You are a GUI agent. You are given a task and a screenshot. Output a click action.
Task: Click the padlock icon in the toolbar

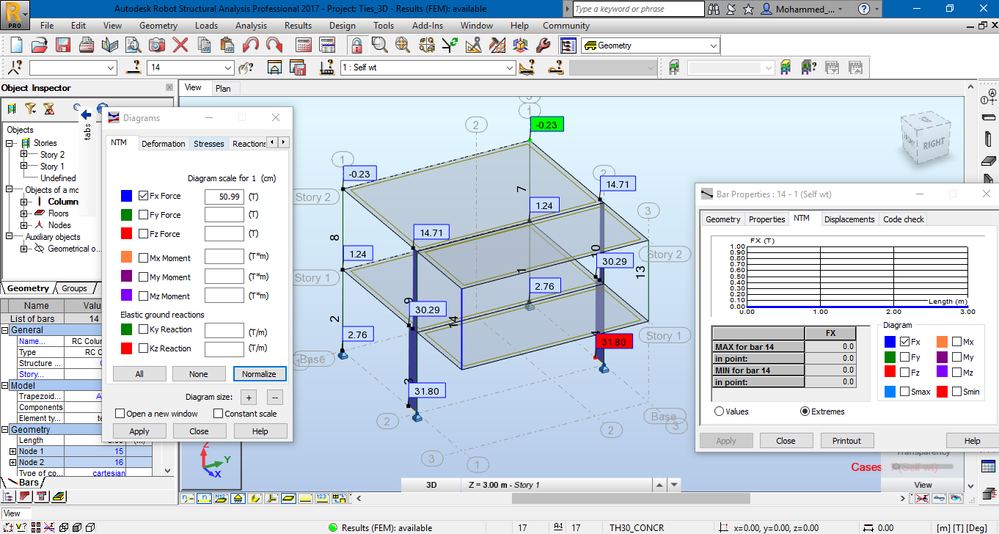[357, 45]
